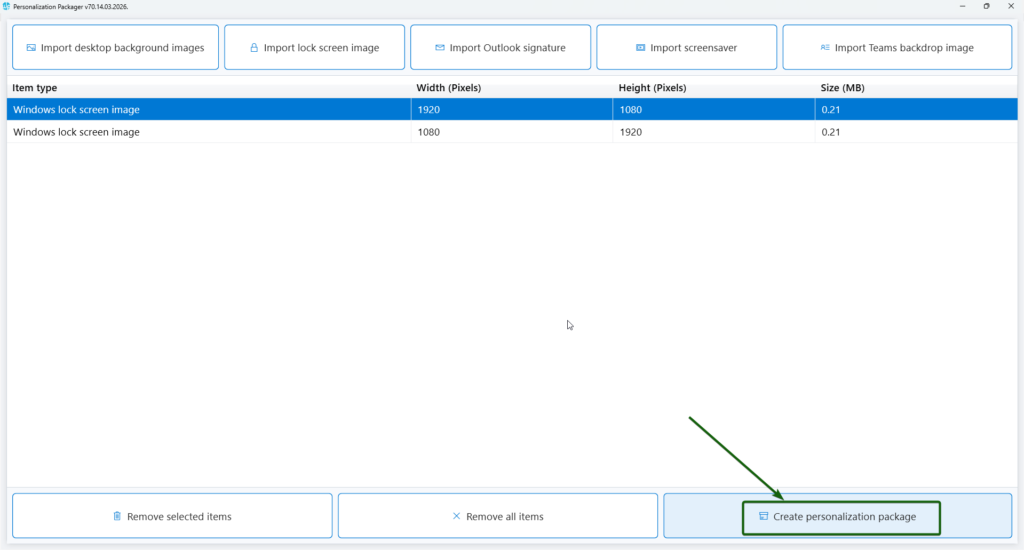Click the picture icon on Import desktop background images
The height and width of the screenshot is (550, 1024).
[31, 48]
